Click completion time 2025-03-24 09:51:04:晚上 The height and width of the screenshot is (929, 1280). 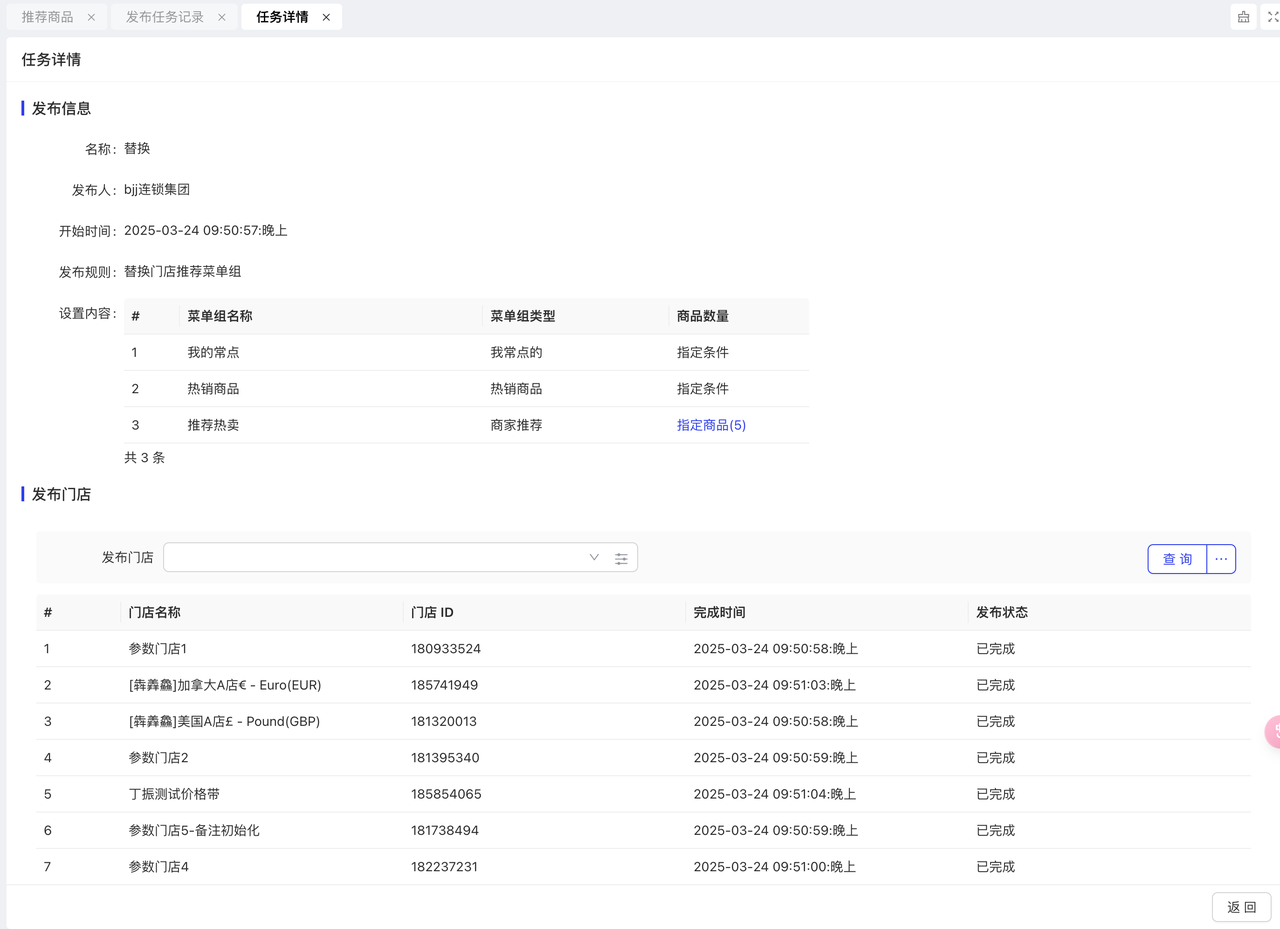click(775, 794)
